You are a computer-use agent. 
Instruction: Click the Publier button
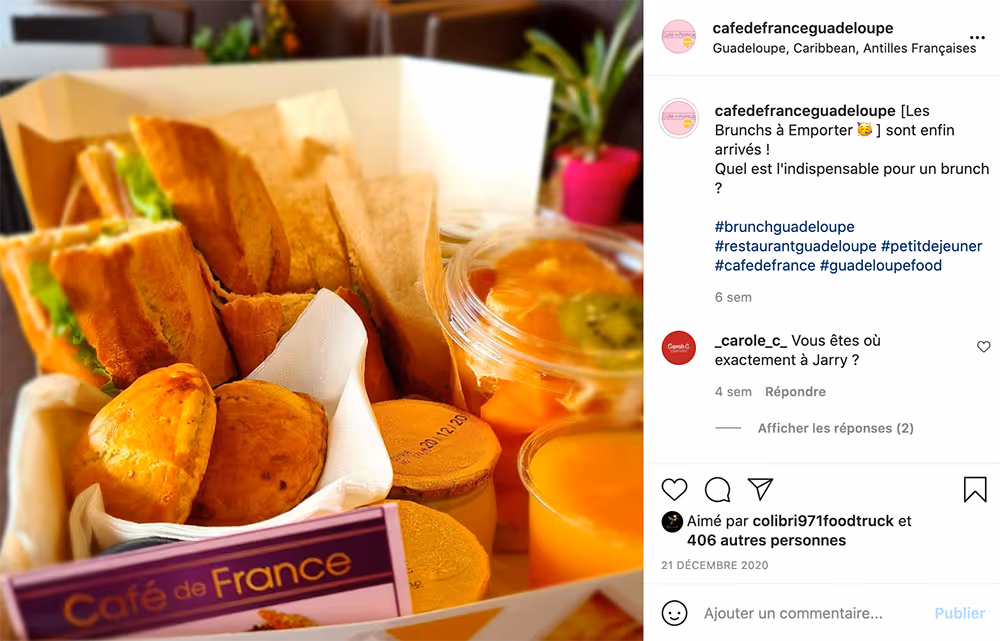[x=960, y=613]
